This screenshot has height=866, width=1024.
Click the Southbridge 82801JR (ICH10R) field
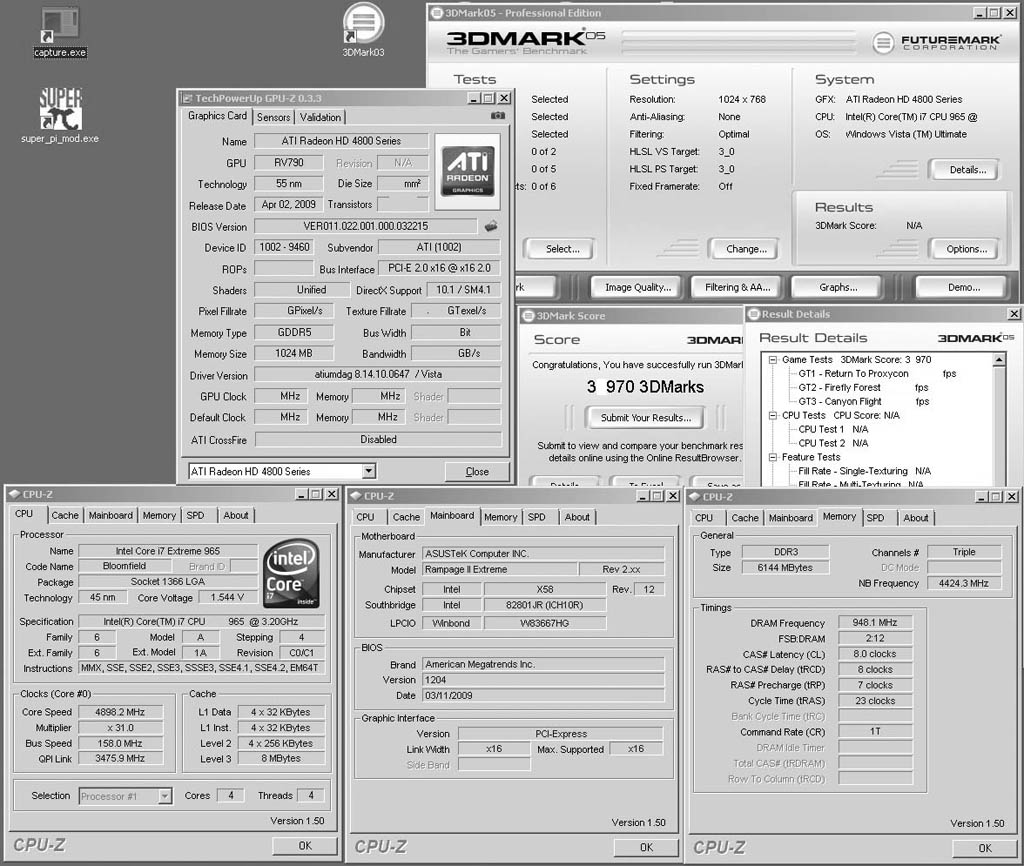[x=545, y=605]
